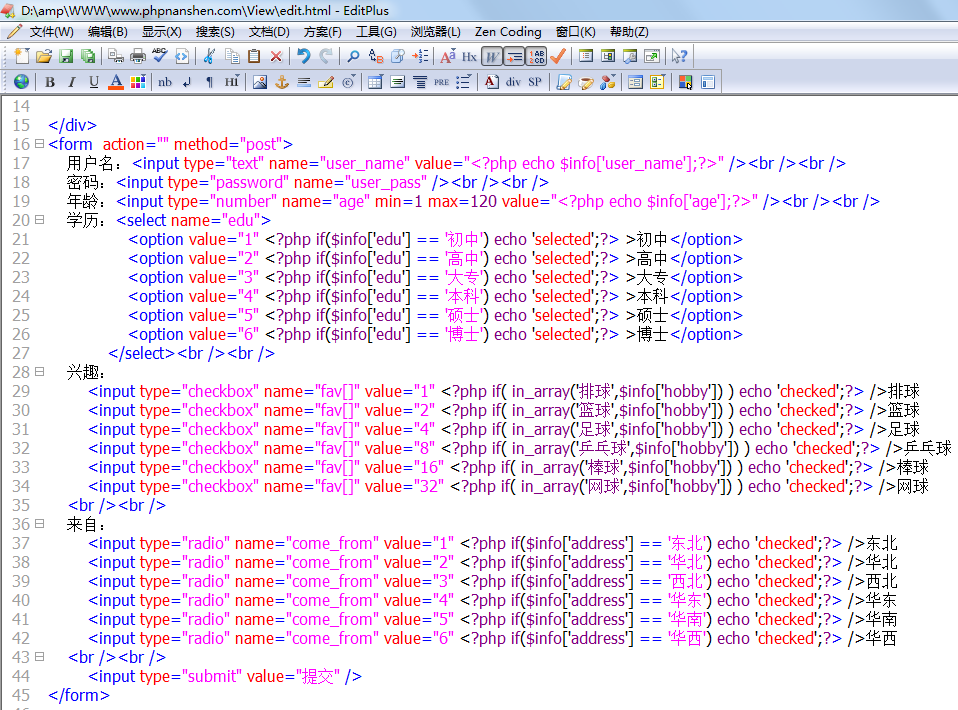Open the Replace tool
The height and width of the screenshot is (710, 958).
[x=376, y=56]
